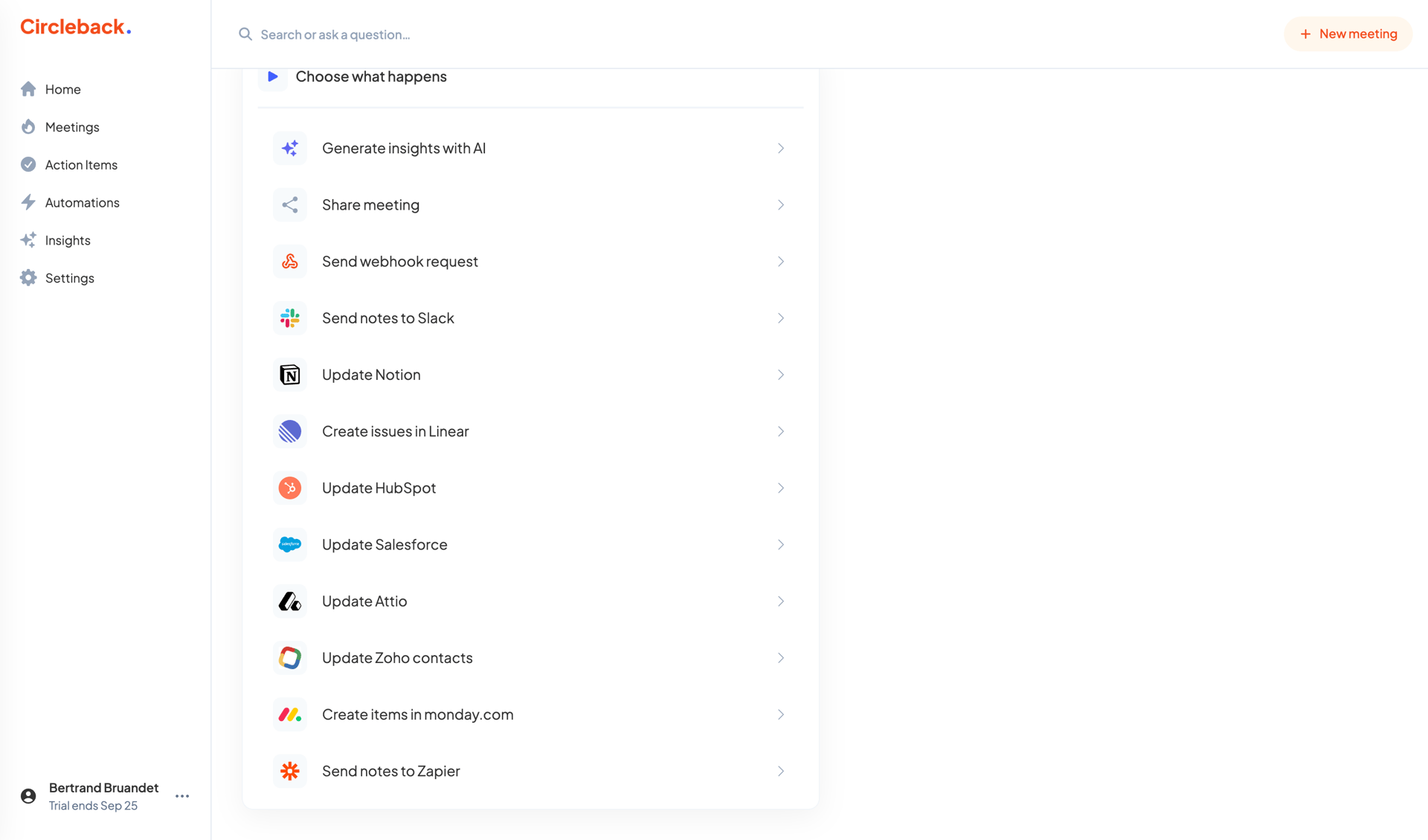Viewport: 1428px width, 840px height.
Task: Select the Slack icon in the actions list
Action: tap(289, 317)
